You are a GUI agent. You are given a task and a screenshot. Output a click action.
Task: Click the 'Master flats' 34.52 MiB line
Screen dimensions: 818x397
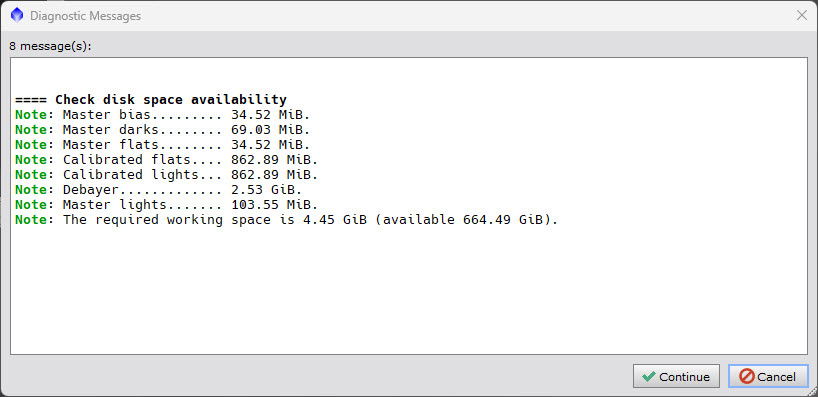[x=163, y=145]
